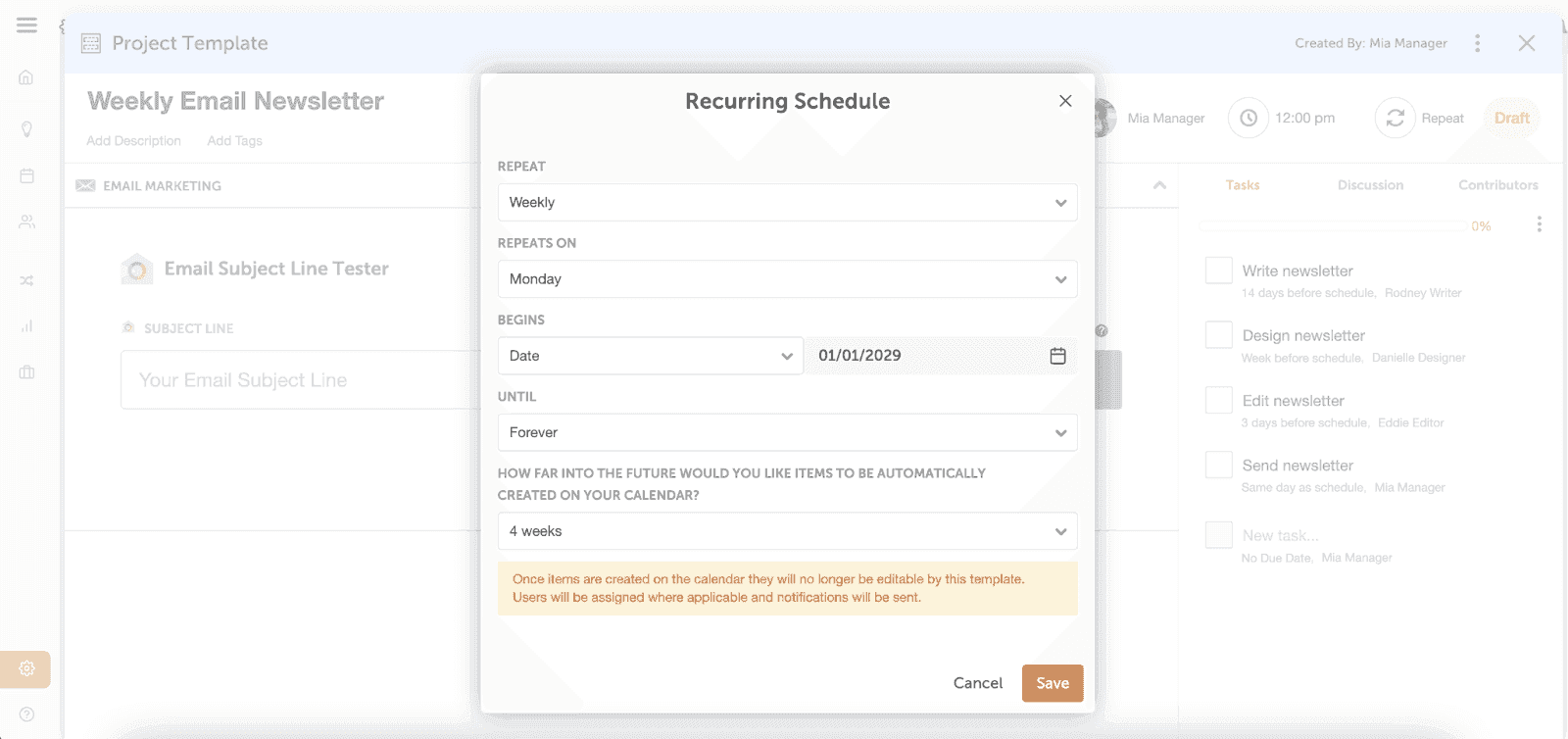Mark Send newsletter task as done
The image size is (1568, 739).
click(1218, 465)
